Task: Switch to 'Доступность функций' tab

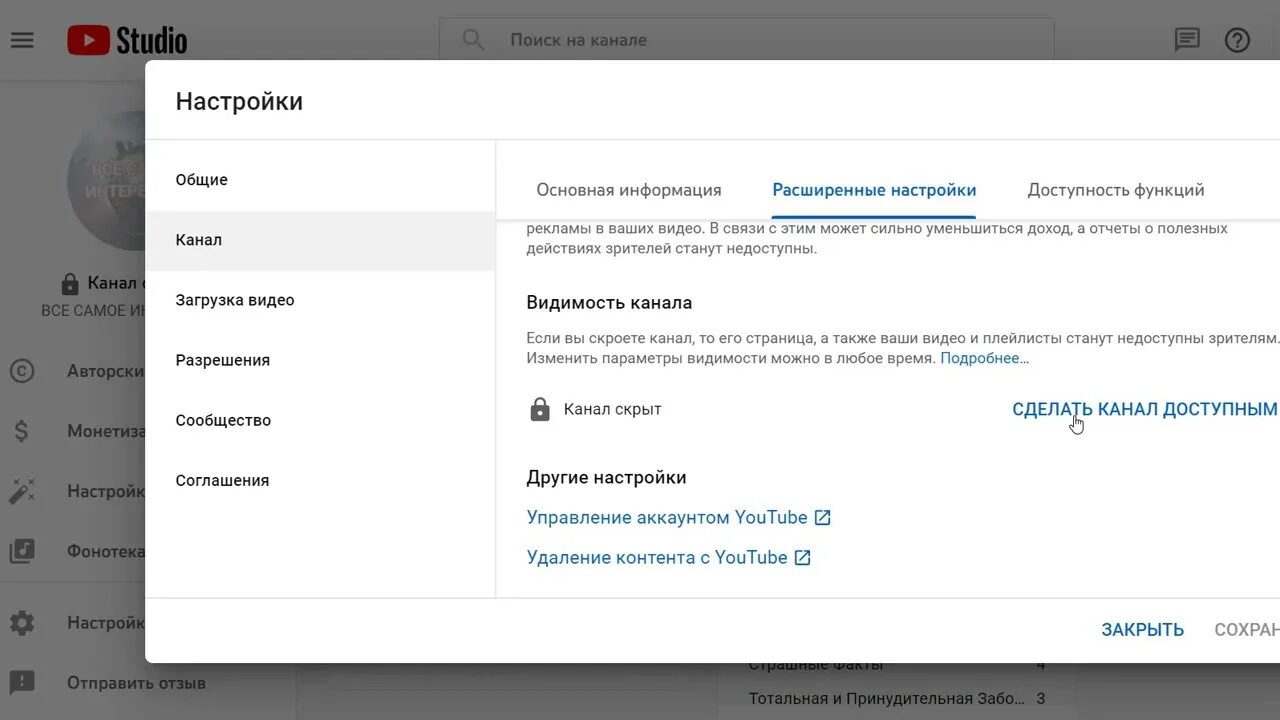Action: click(1116, 190)
